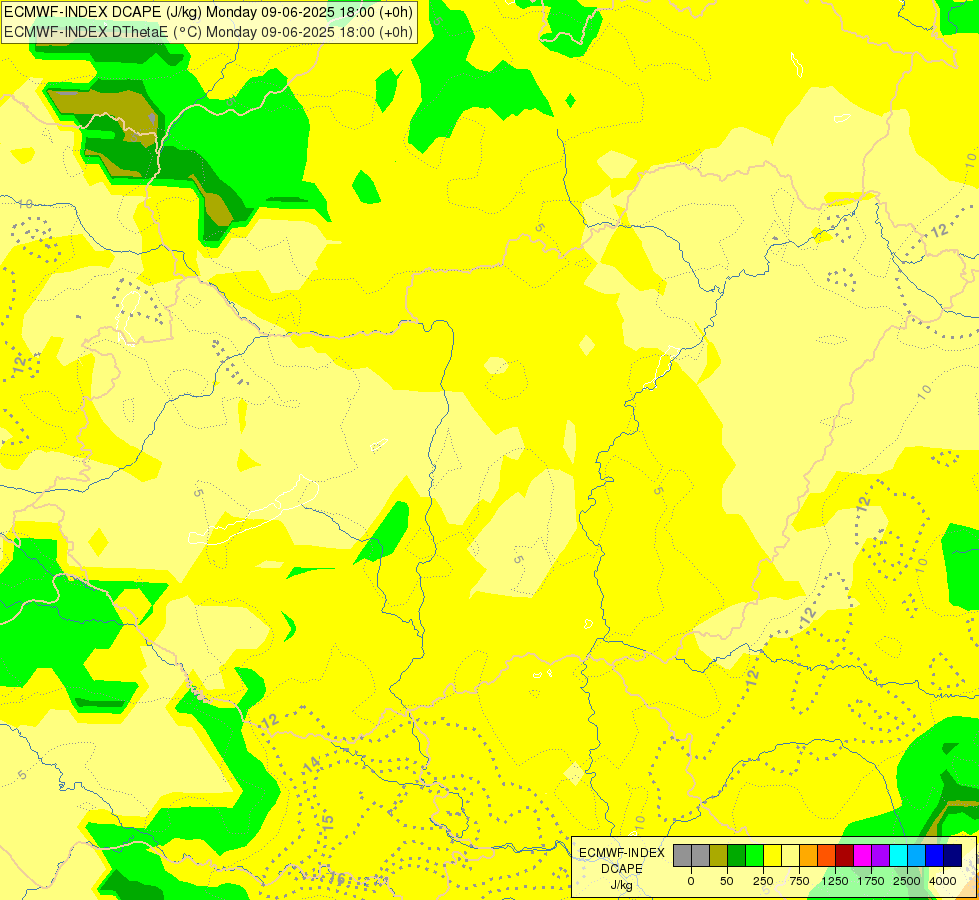
Task: Choose the dark red legend swatch
Action: [845, 856]
